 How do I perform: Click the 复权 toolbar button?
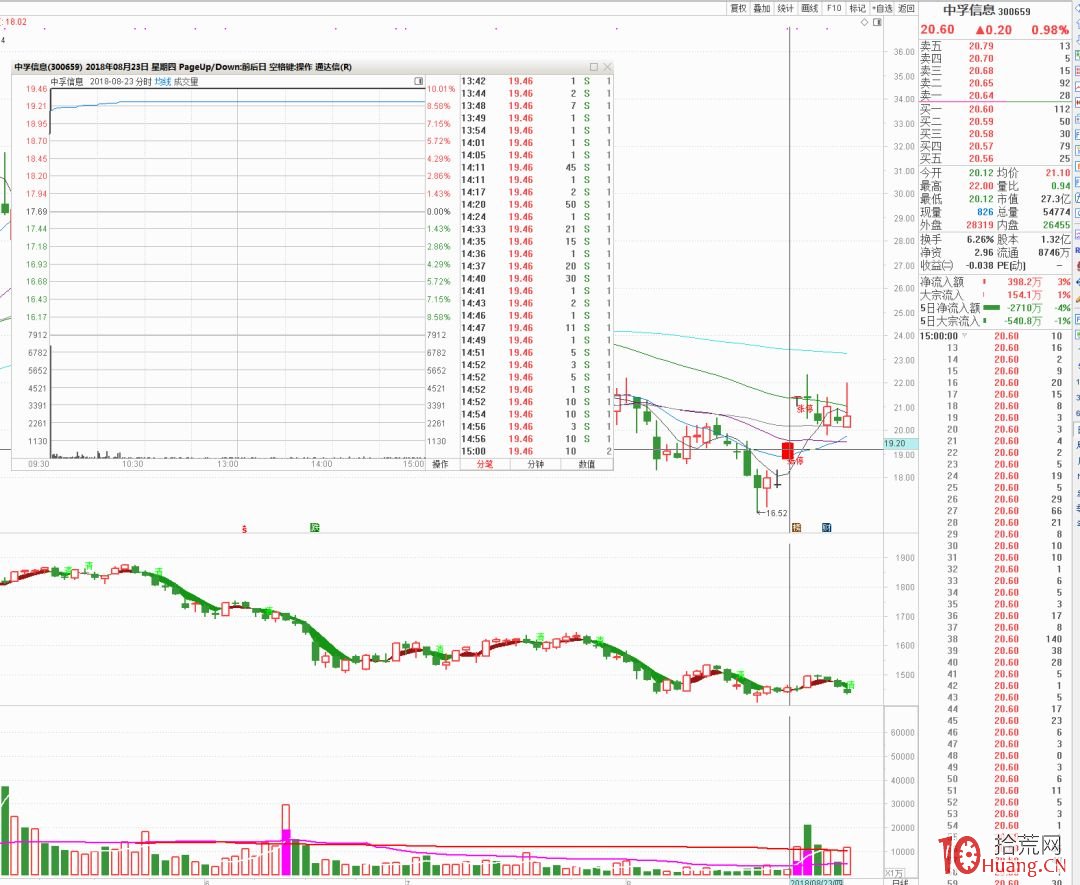[x=738, y=8]
